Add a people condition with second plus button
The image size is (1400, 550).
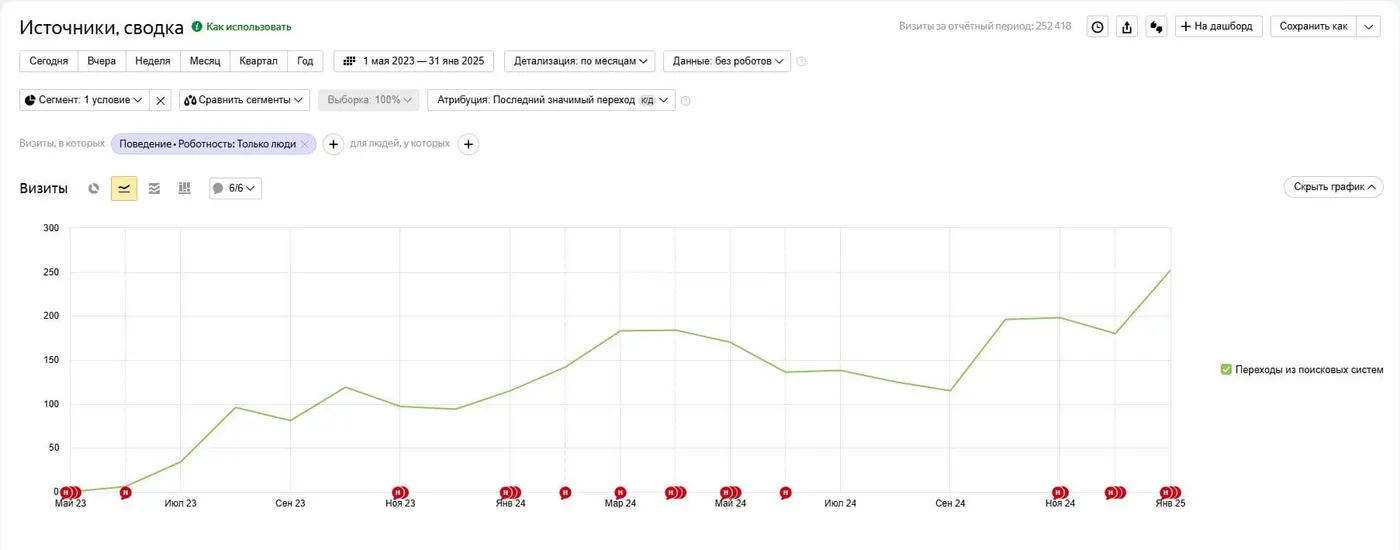(x=468, y=144)
